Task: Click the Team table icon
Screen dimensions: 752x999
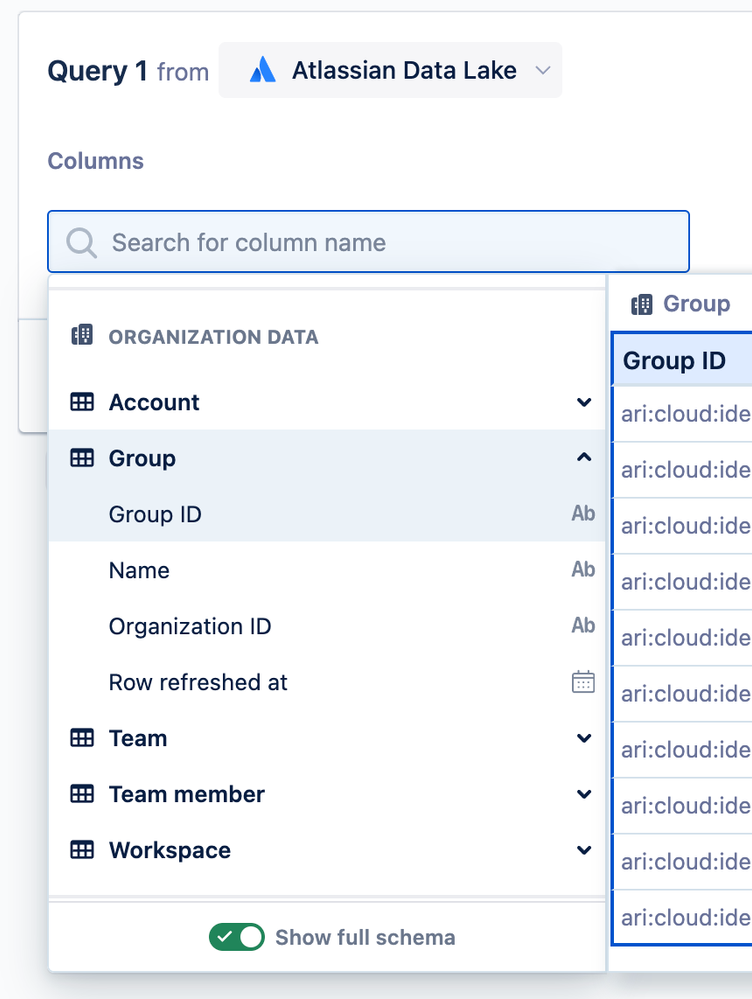Action: pyautogui.click(x=82, y=738)
